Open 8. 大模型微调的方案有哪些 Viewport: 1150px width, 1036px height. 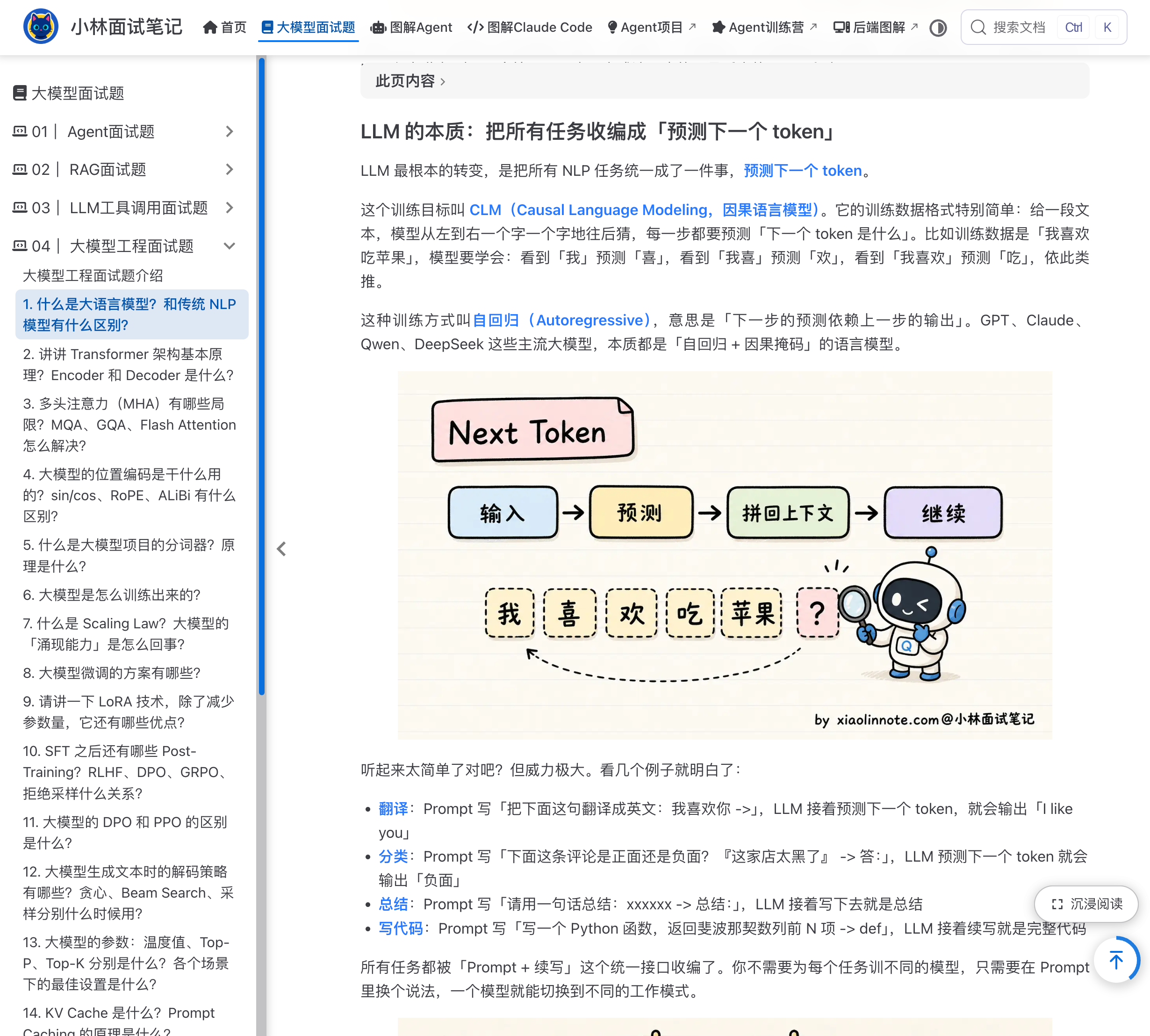(112, 673)
